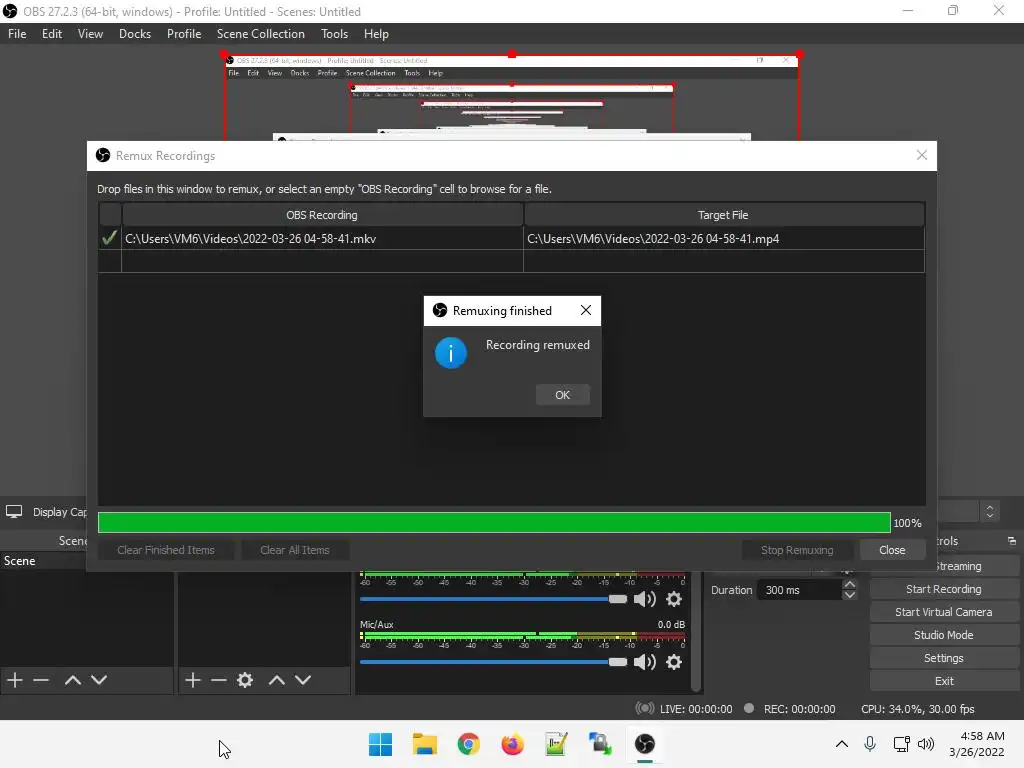The width and height of the screenshot is (1024, 768).
Task: Close the Remuxing finished dialog with X
Action: (x=586, y=310)
